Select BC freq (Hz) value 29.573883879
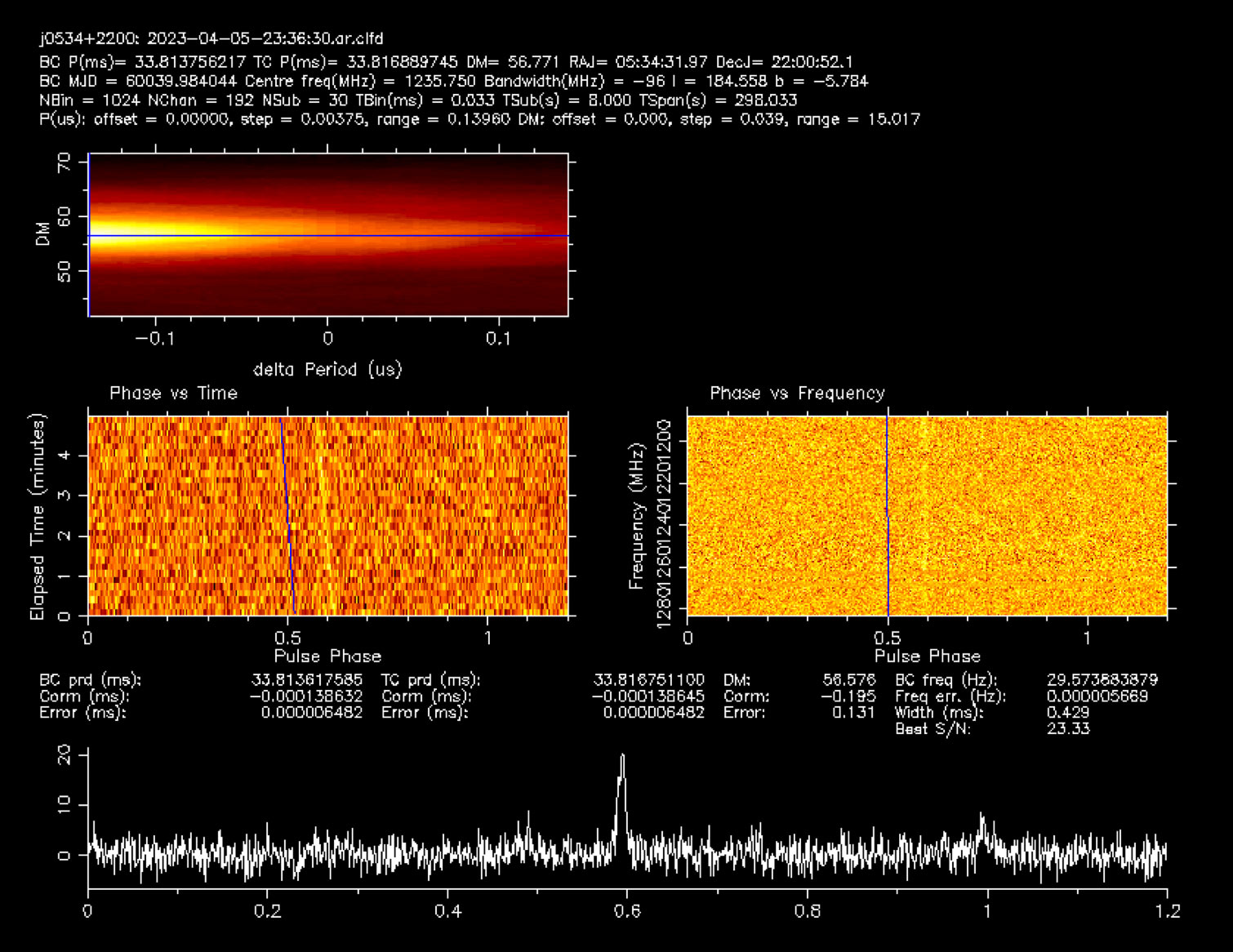1233x952 pixels. tap(1102, 680)
